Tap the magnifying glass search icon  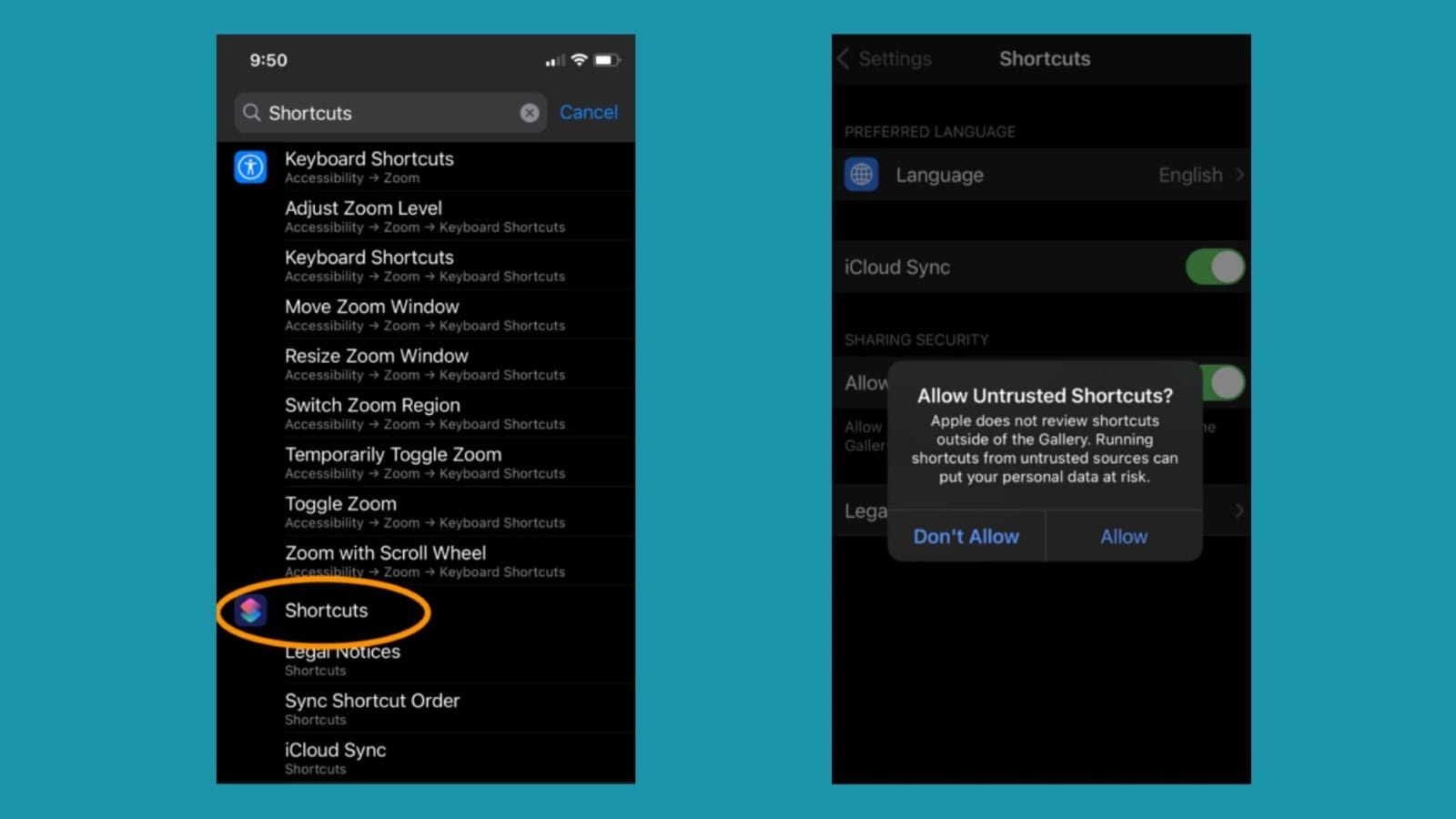click(252, 113)
